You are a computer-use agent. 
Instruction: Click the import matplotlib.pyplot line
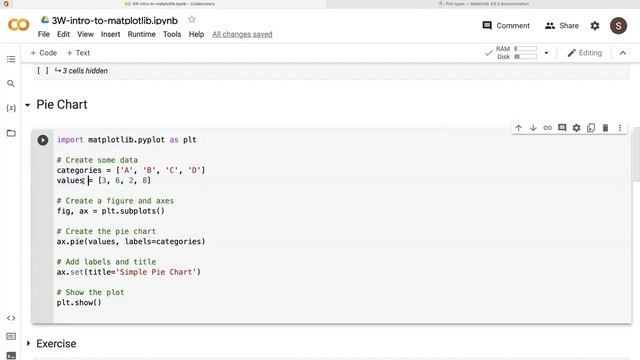[127, 140]
